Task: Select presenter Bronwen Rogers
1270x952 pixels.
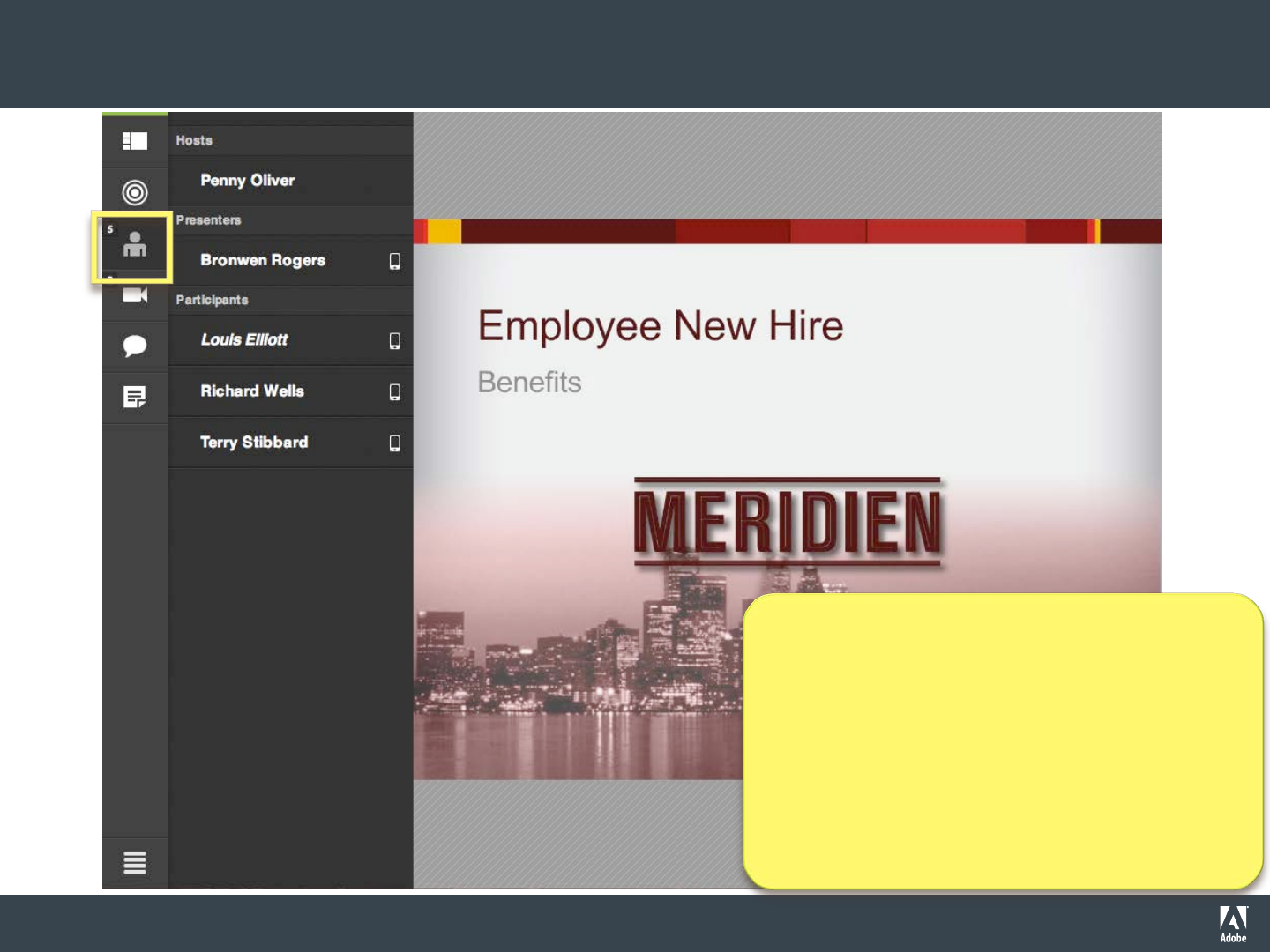Action: pyautogui.click(x=290, y=261)
